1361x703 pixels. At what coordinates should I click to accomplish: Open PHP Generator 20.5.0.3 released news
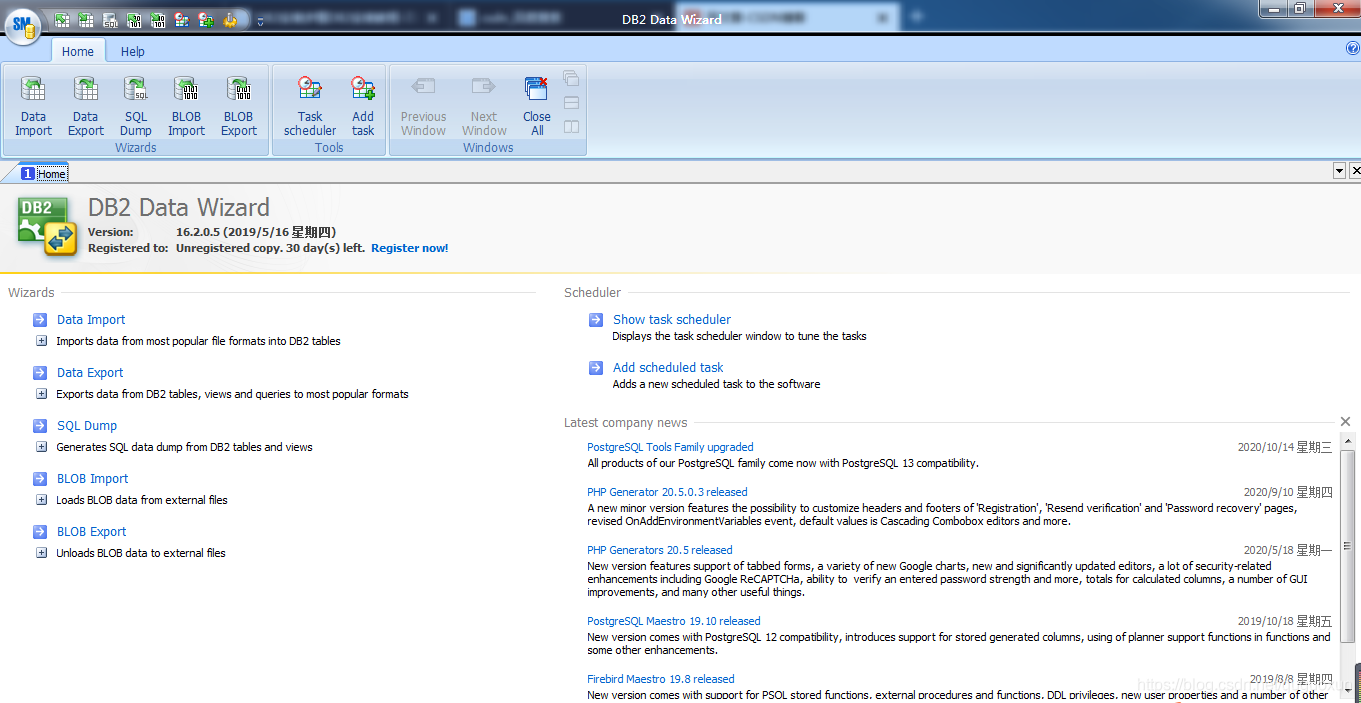pyautogui.click(x=667, y=492)
